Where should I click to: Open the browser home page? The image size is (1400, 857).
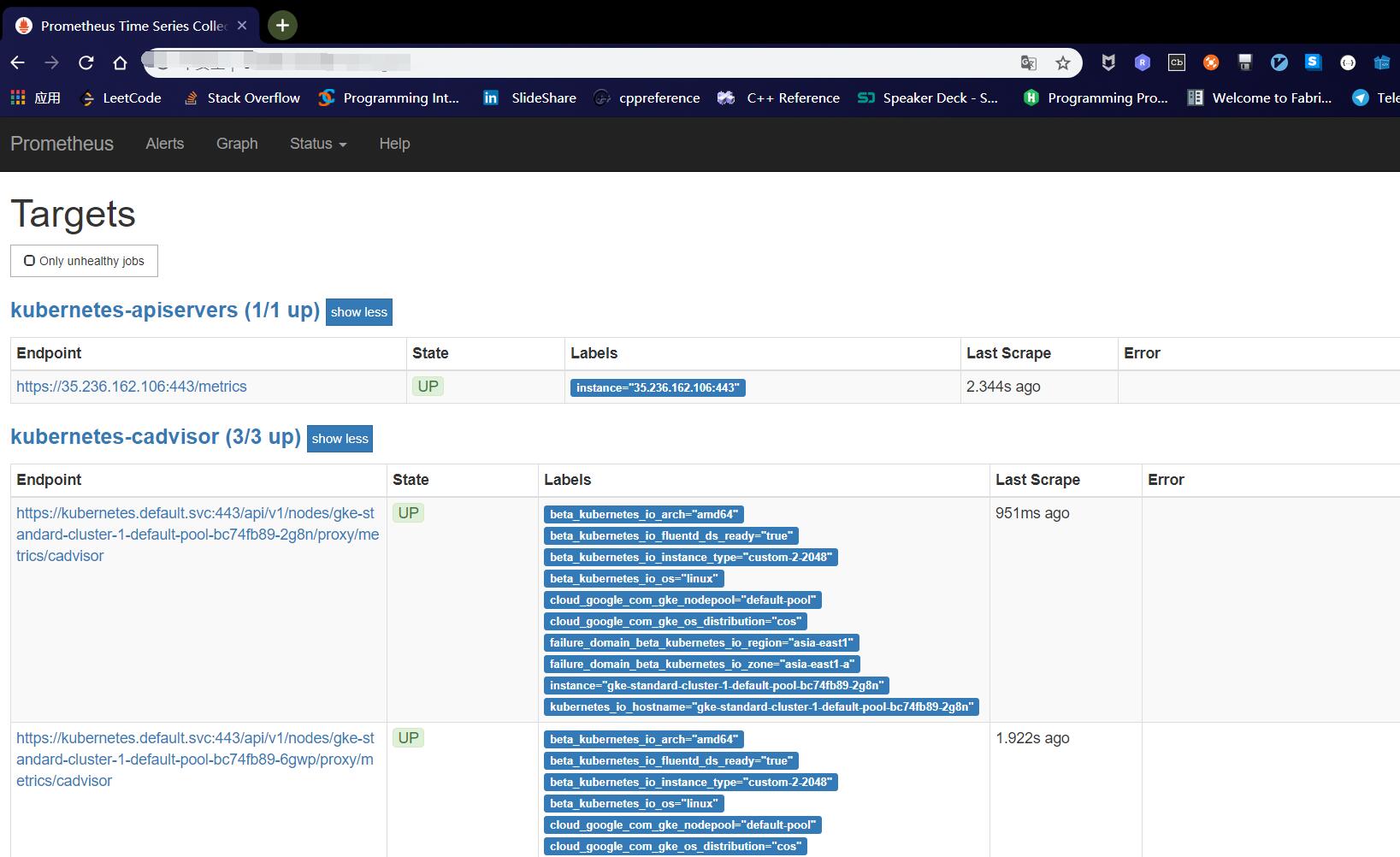pos(121,62)
